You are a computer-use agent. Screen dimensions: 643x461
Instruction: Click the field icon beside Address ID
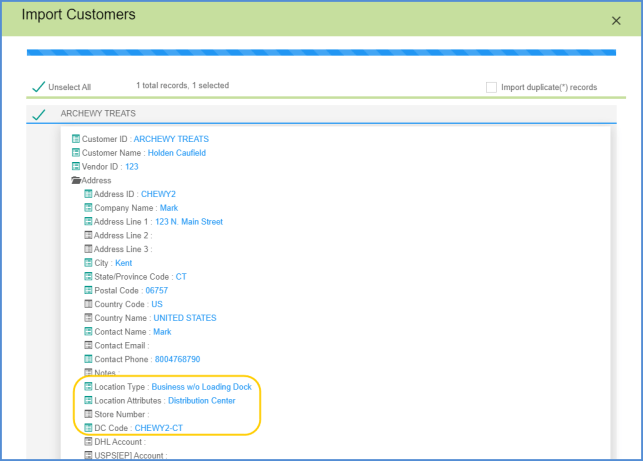coord(88,194)
